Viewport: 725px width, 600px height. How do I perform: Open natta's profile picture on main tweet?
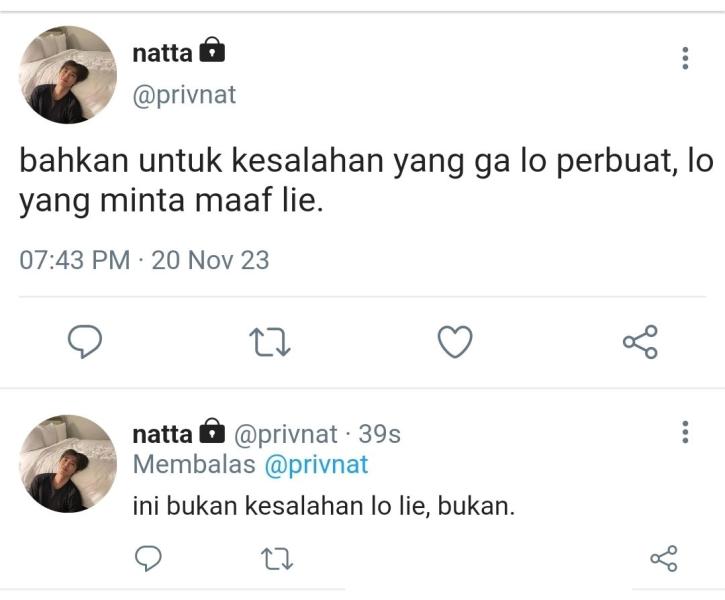[x=69, y=75]
